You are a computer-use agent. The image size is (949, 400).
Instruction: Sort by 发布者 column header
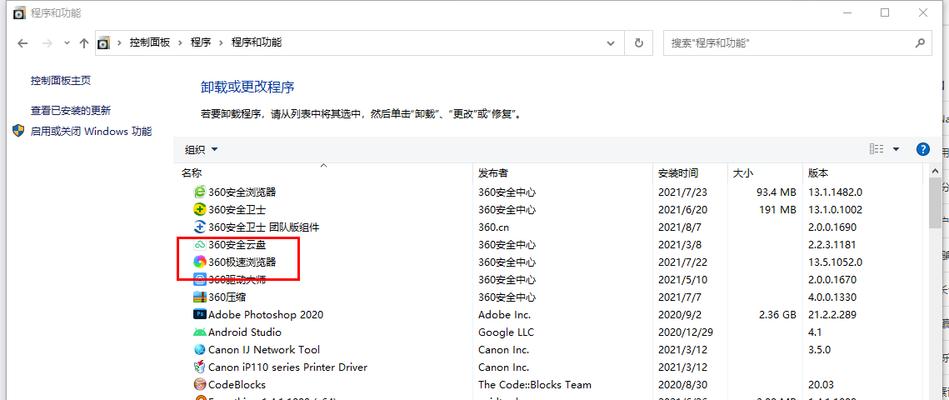(x=493, y=173)
